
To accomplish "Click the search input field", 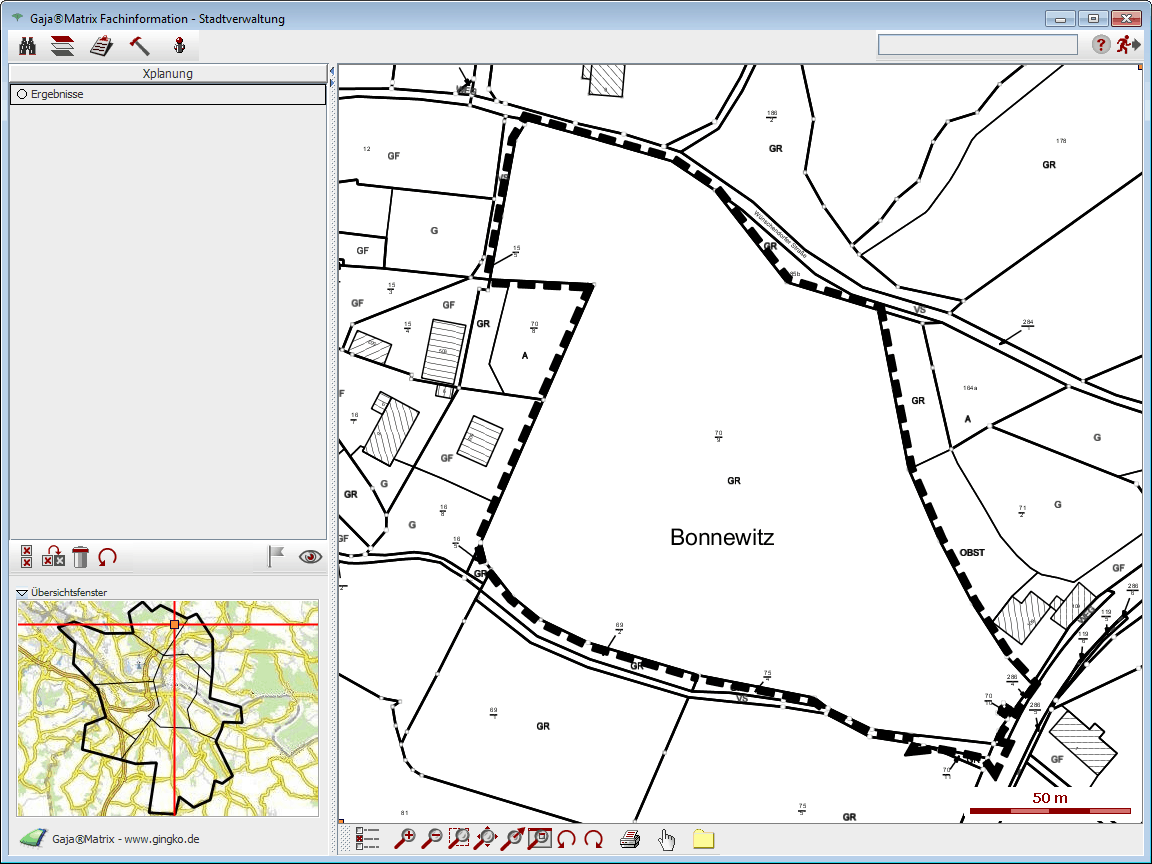I will click(977, 45).
